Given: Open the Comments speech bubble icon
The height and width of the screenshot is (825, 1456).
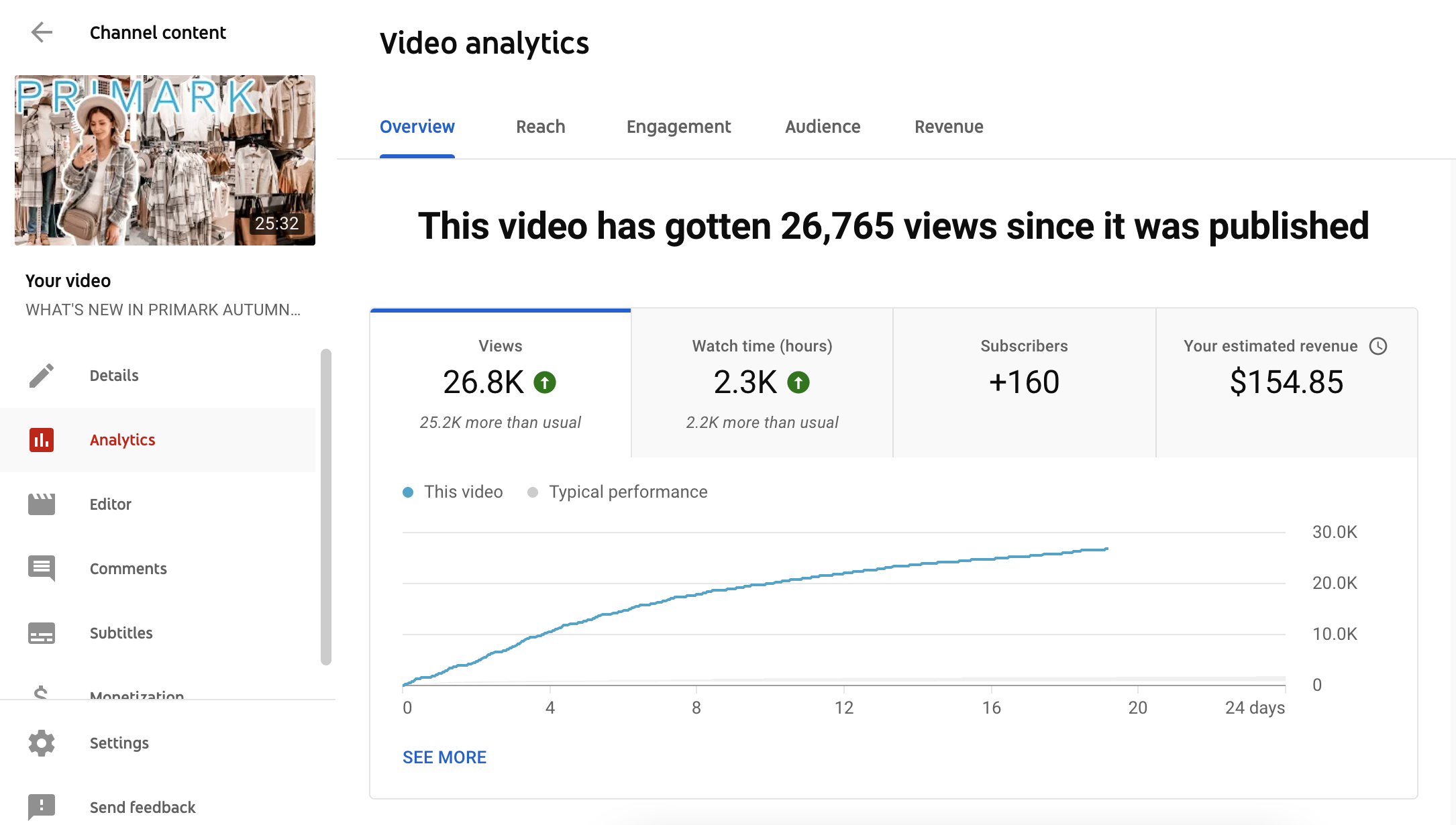Looking at the screenshot, I should click(42, 569).
